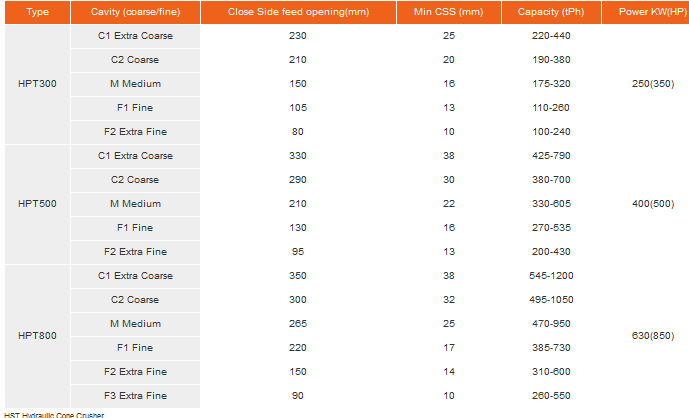Select the 400(500) power cell
The width and height of the screenshot is (689, 418).
(652, 204)
